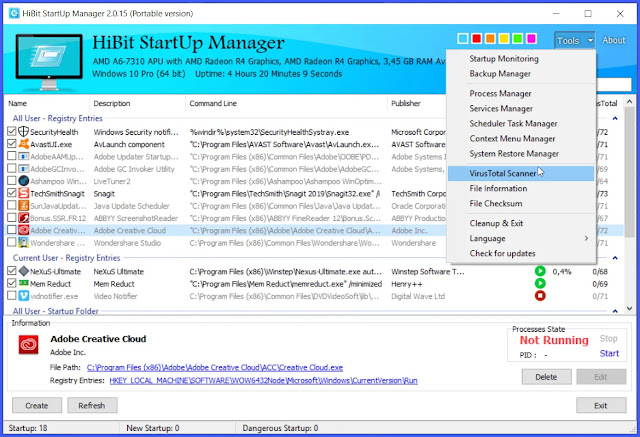640x437 pixels.
Task: Select the green color theme swatch
Action: [518, 38]
